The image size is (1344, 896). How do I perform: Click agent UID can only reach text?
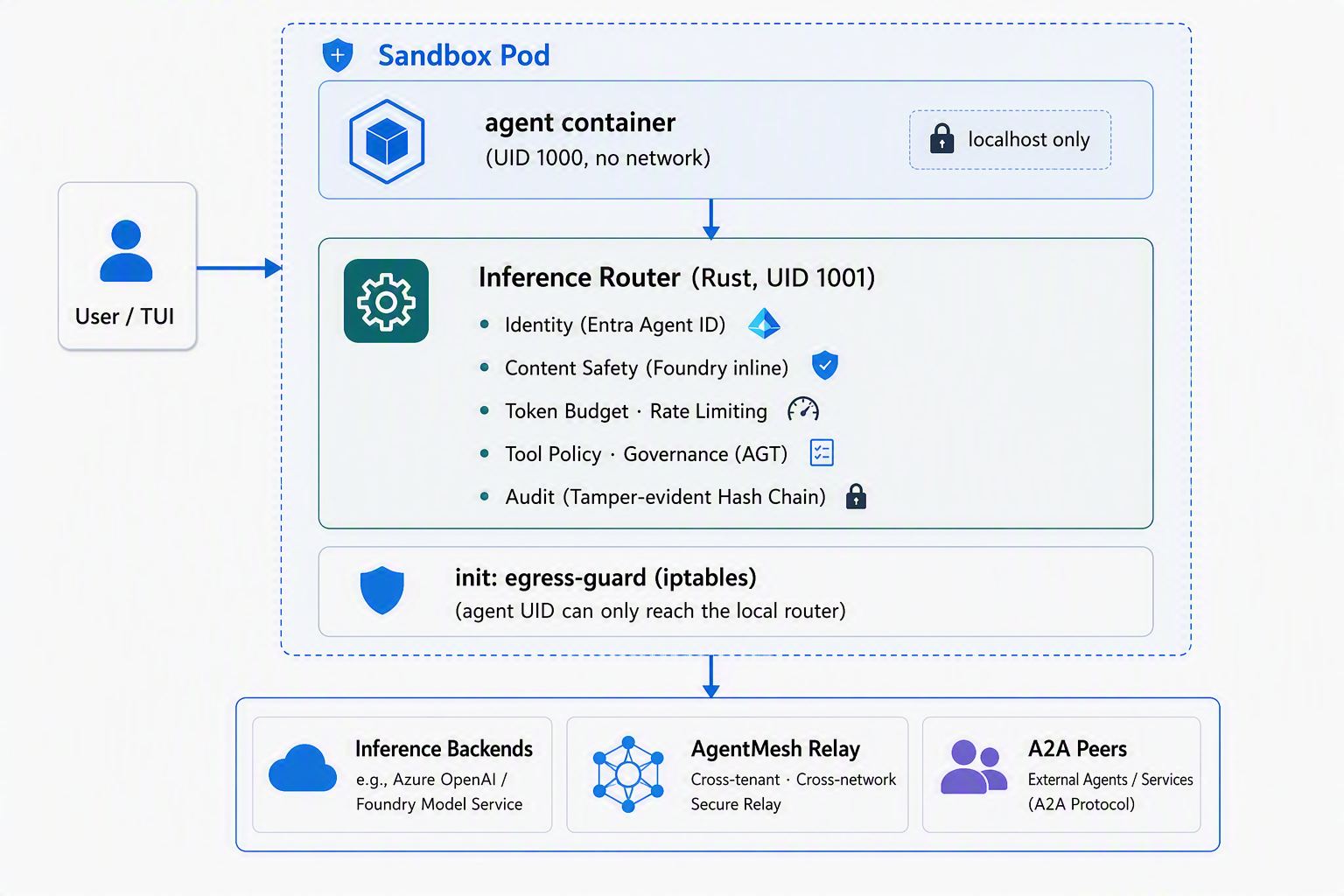650,611
